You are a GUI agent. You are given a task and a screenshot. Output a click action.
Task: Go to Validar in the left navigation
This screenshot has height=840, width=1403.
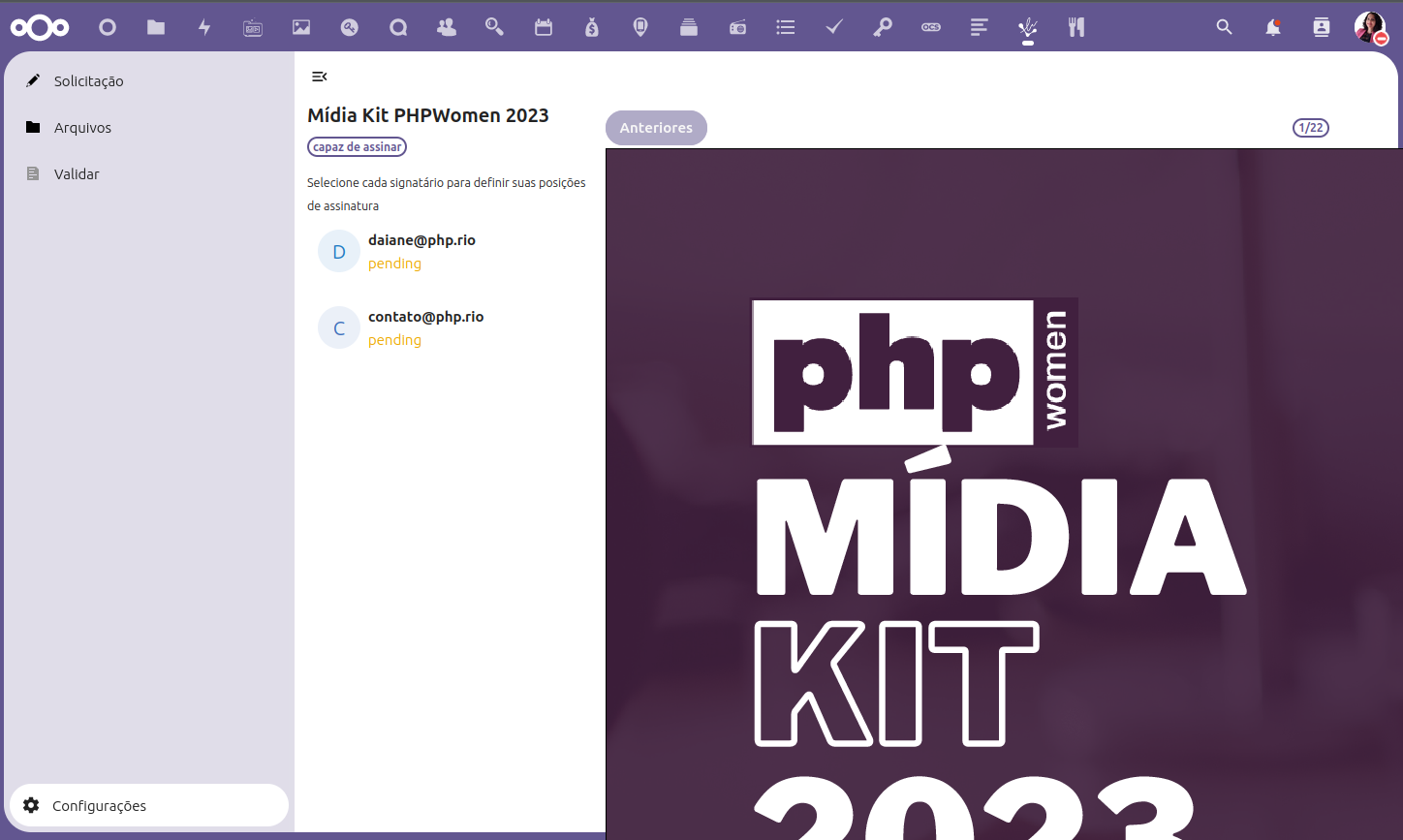tap(148, 174)
